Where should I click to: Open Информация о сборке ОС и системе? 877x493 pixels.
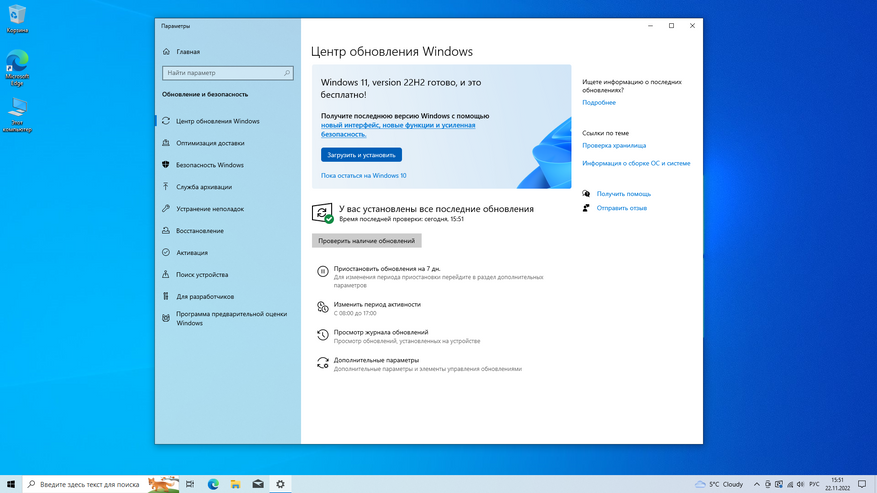tap(636, 163)
